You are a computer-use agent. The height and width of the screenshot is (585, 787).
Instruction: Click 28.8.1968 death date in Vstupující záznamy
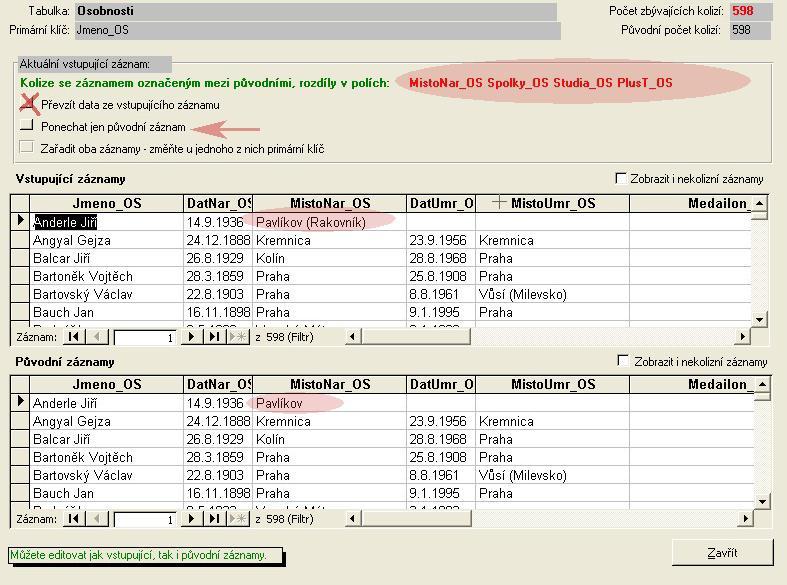[x=441, y=258]
